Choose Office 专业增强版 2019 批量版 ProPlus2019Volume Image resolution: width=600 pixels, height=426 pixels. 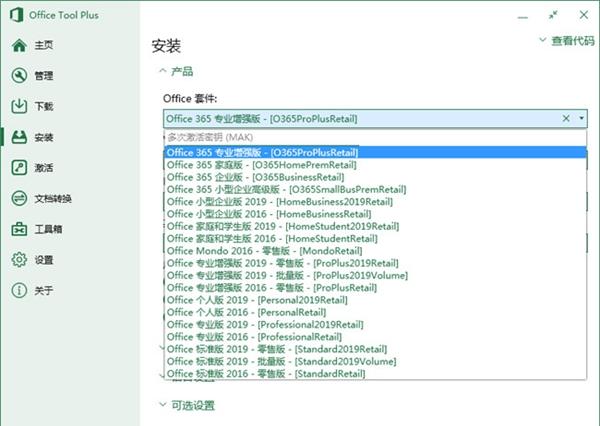[x=375, y=275]
